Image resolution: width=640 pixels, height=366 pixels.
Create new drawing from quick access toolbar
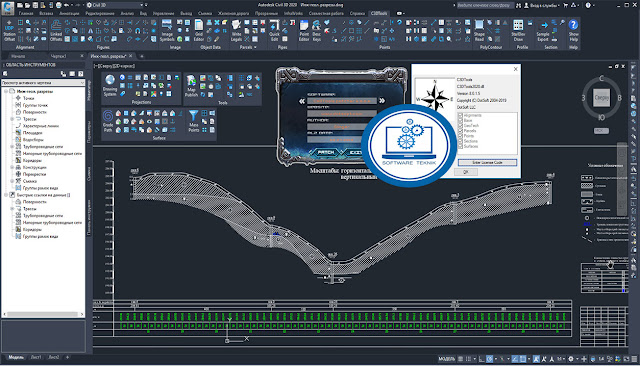(x=20, y=5)
